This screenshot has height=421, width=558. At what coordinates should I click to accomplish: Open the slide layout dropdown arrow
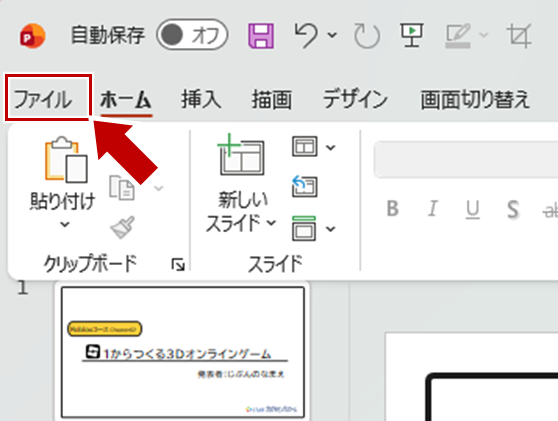pyautogui.click(x=331, y=147)
